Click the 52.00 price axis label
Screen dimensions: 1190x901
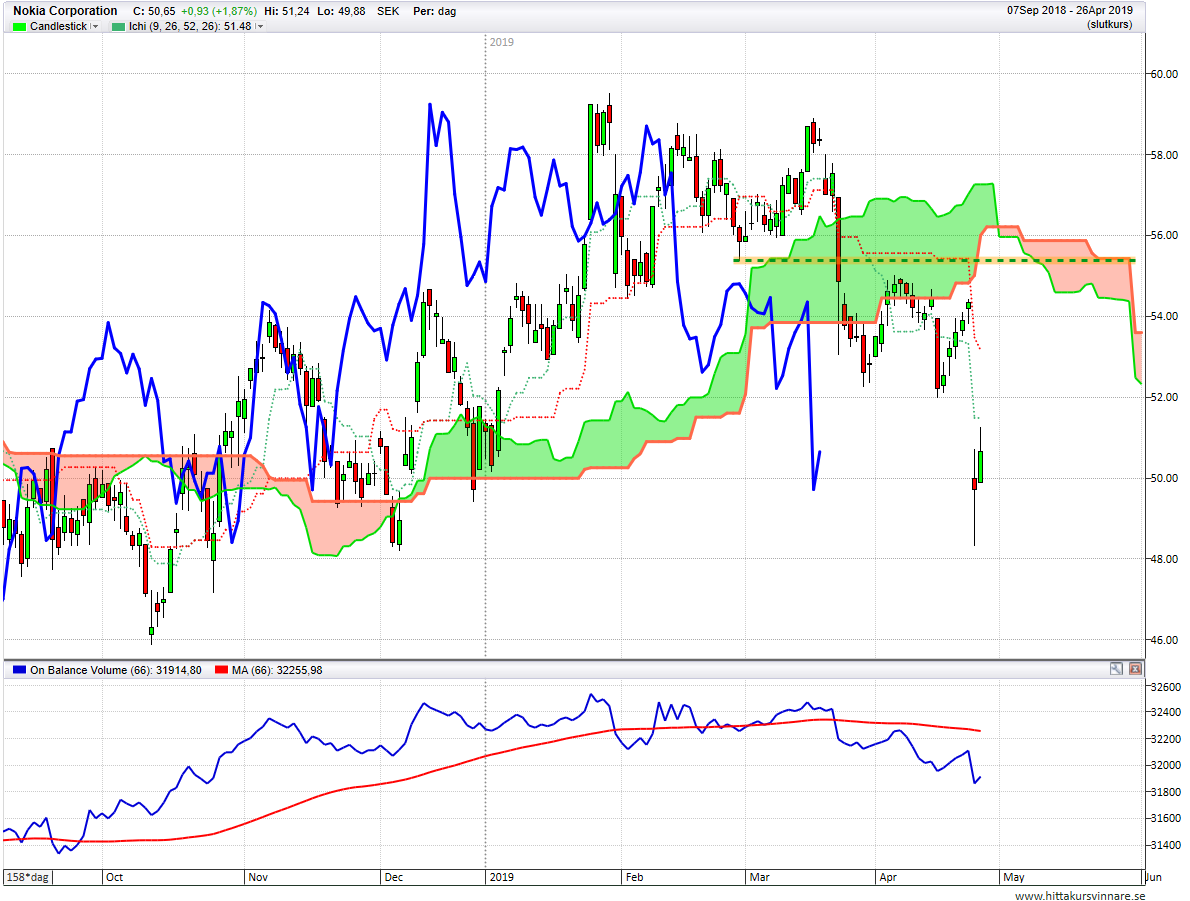(x=1163, y=397)
